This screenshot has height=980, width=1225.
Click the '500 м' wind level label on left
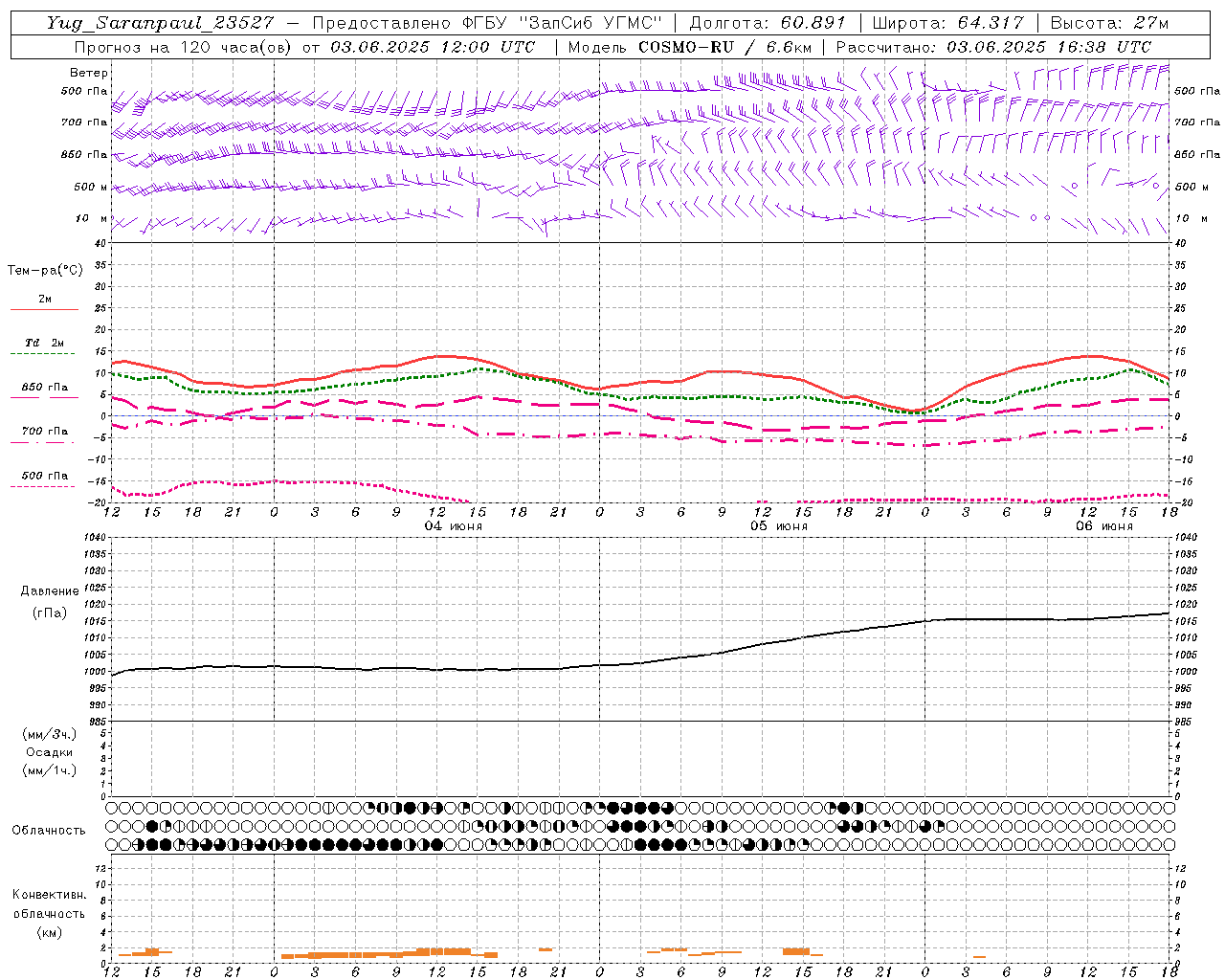click(91, 187)
